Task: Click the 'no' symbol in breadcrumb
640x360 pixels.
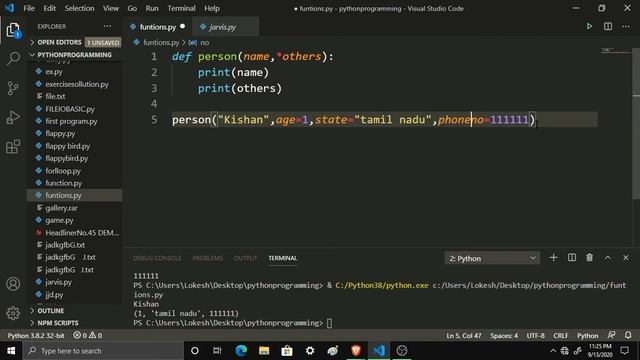Action: pyautogui.click(x=204, y=42)
